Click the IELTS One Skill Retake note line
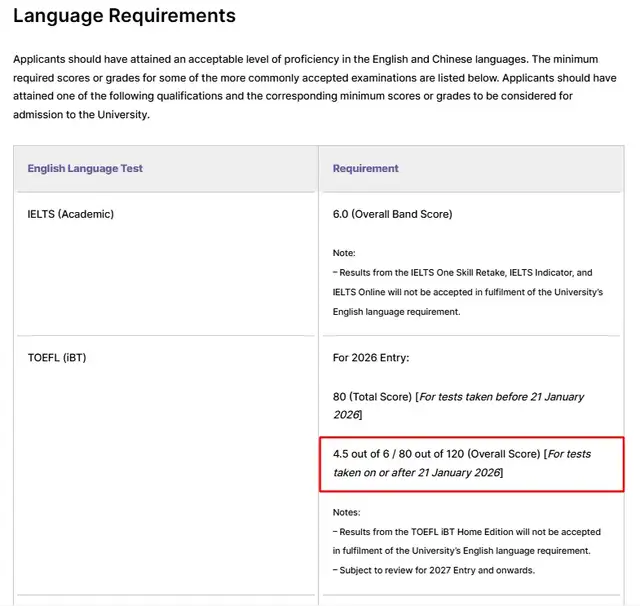 coord(462,272)
